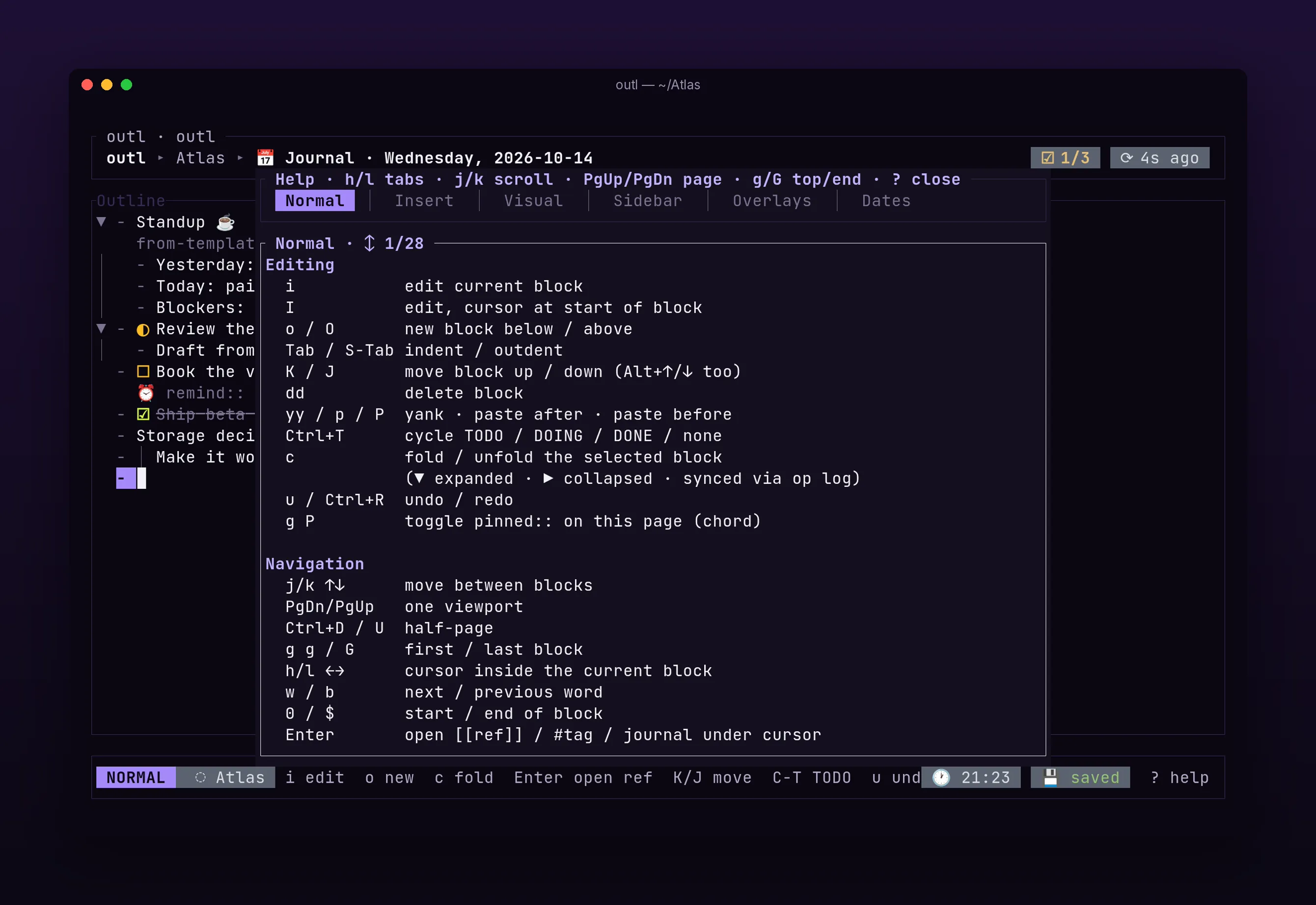Image resolution: width=1316 pixels, height=905 pixels.
Task: Click the 1/3 task counter badge
Action: pos(1065,158)
